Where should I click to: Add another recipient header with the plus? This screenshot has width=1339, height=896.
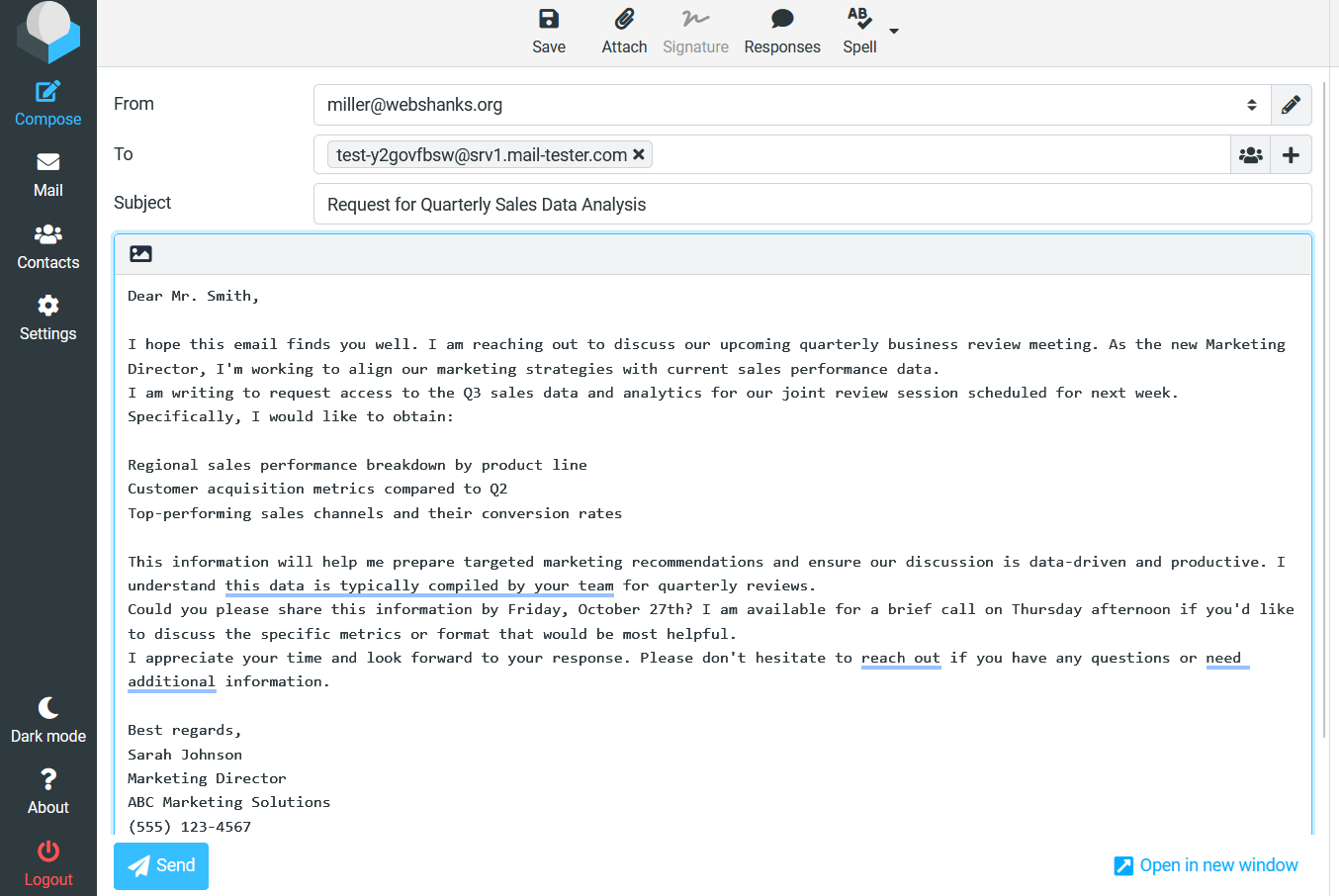(x=1292, y=154)
